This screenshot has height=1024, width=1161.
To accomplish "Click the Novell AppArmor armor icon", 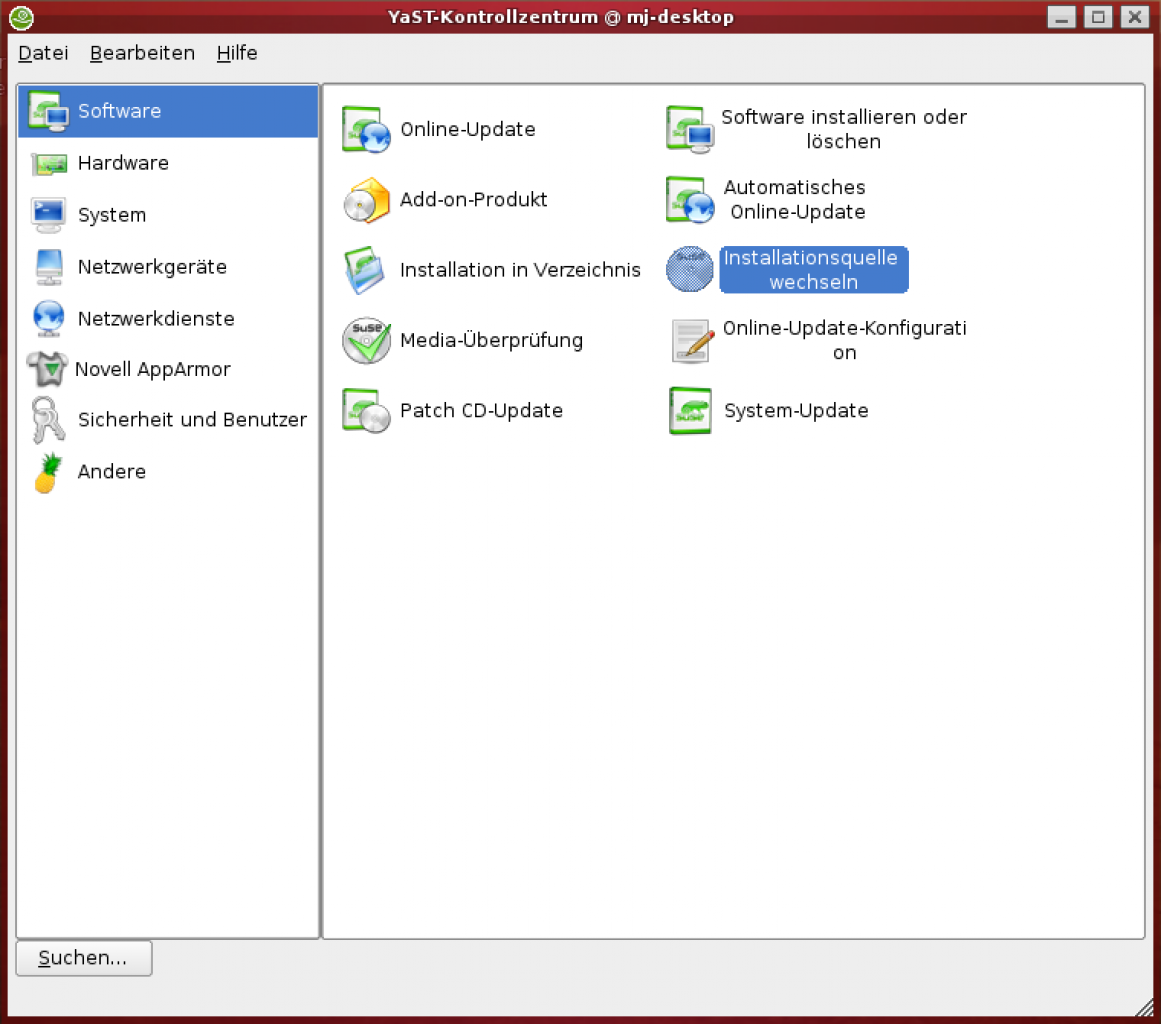I will click(47, 369).
